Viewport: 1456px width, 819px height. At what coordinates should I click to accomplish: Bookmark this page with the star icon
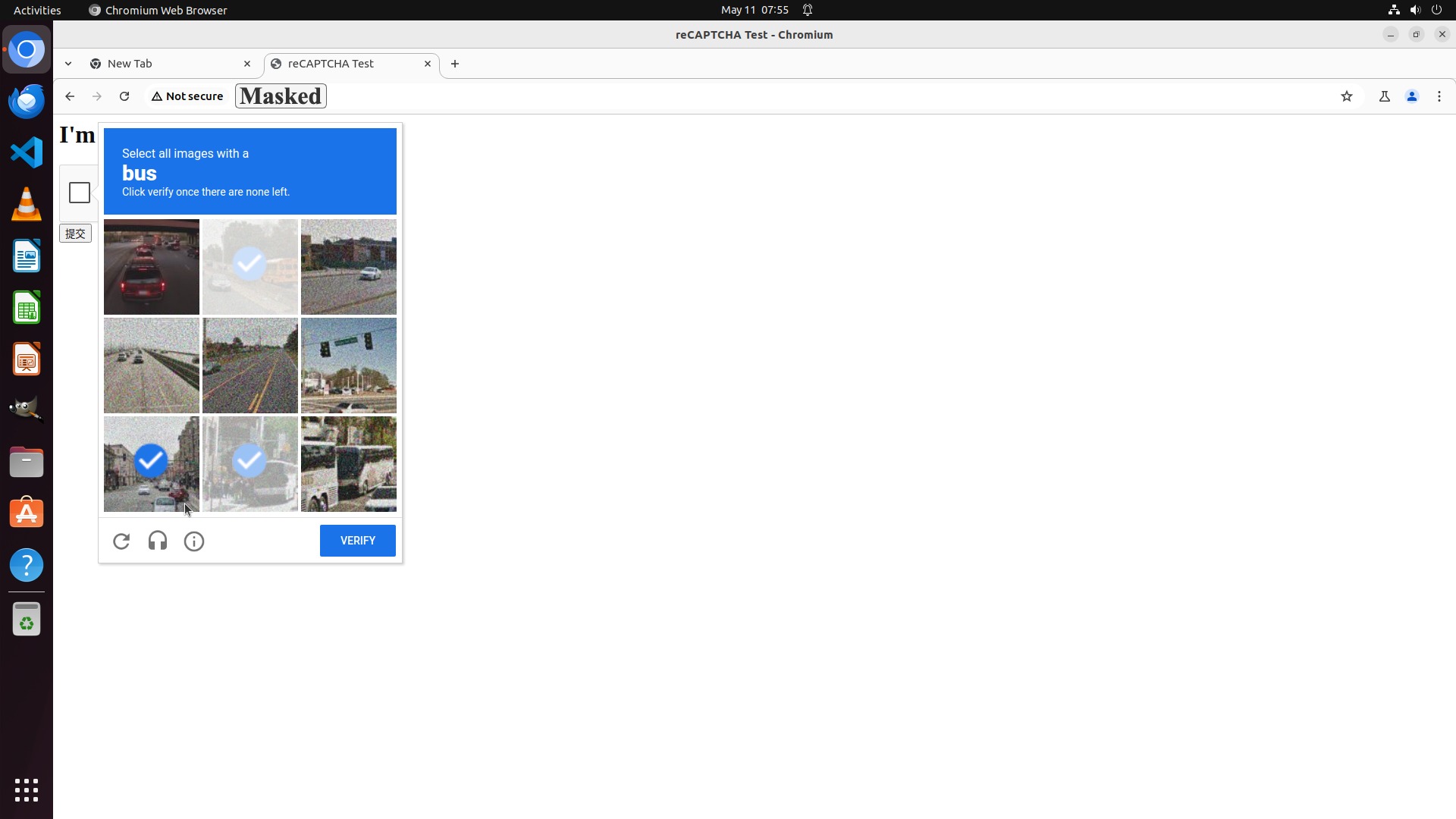point(1347,96)
